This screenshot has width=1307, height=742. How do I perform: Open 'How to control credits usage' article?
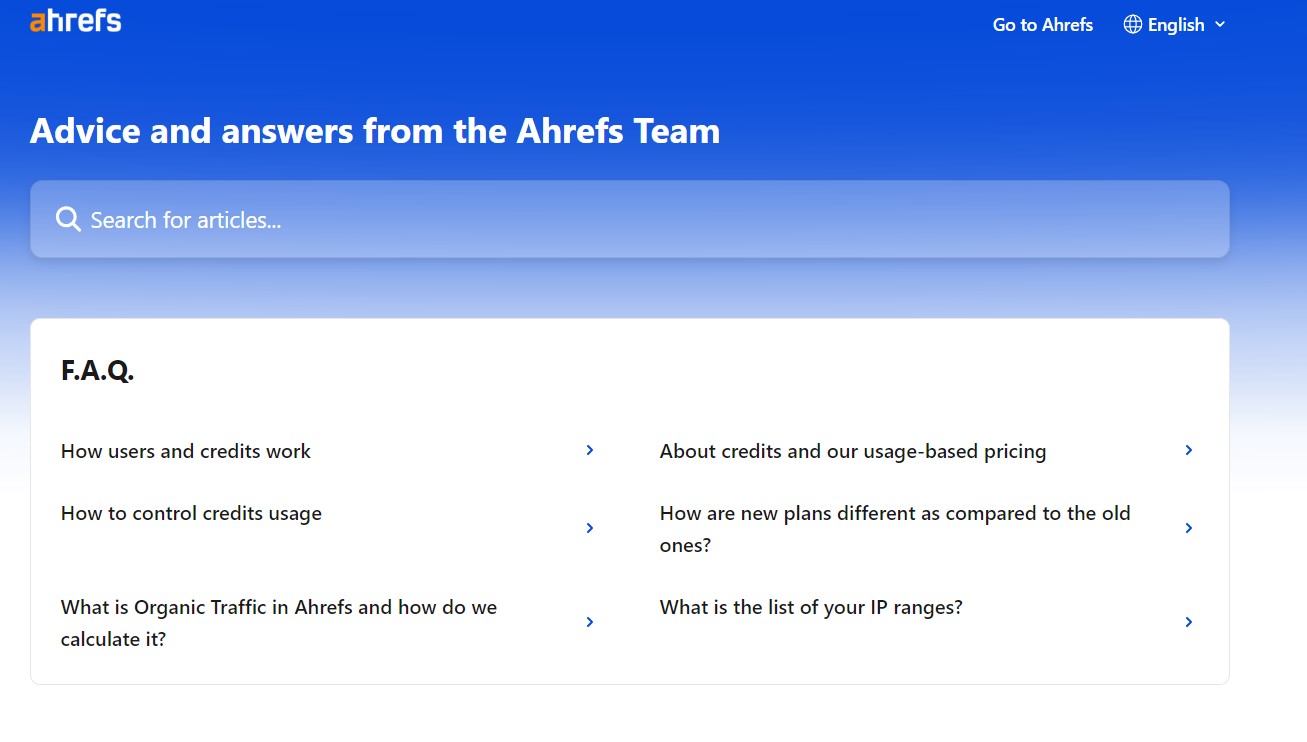(x=191, y=513)
